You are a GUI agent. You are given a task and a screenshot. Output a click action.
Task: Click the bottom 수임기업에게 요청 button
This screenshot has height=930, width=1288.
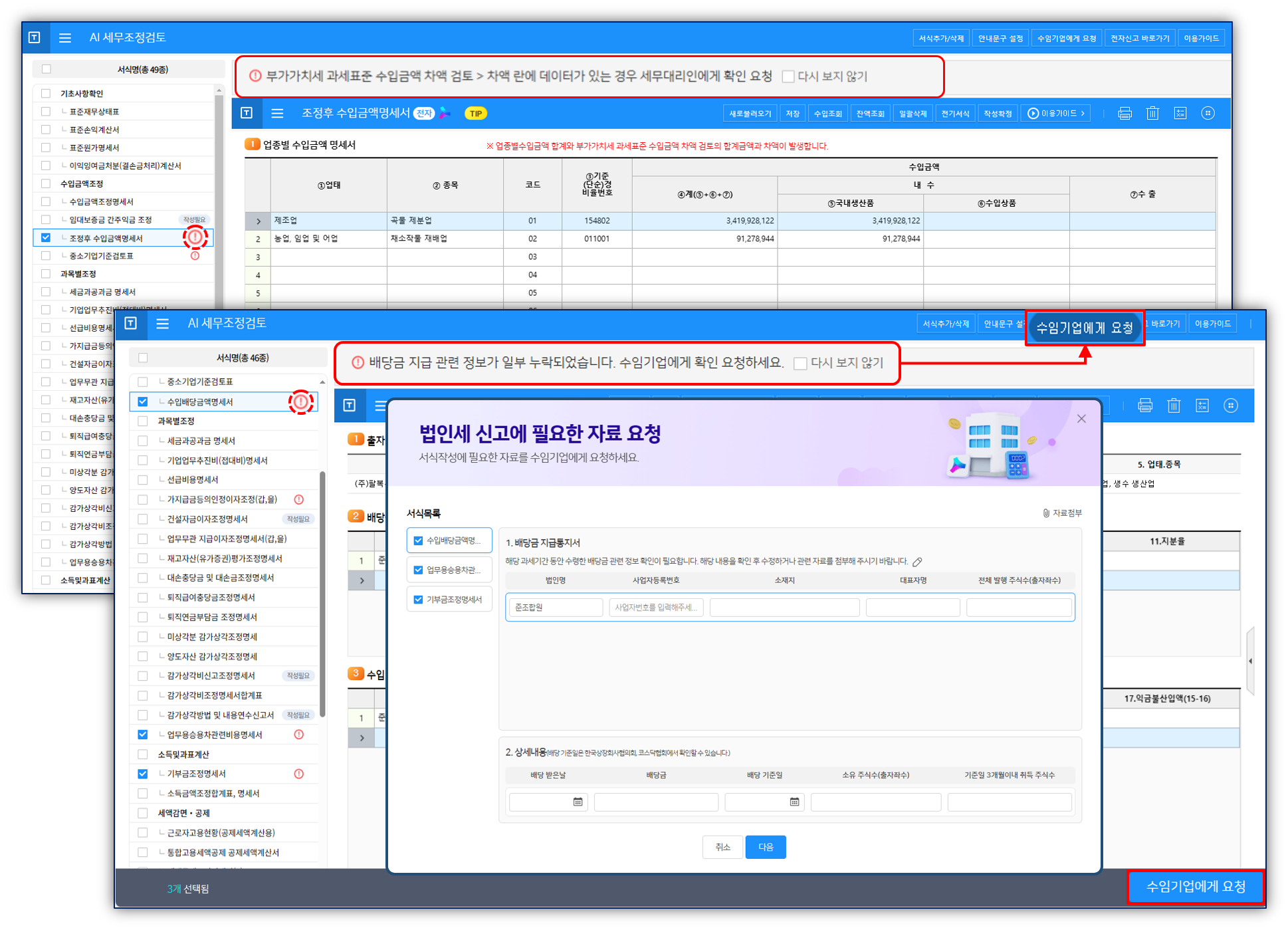1196,887
